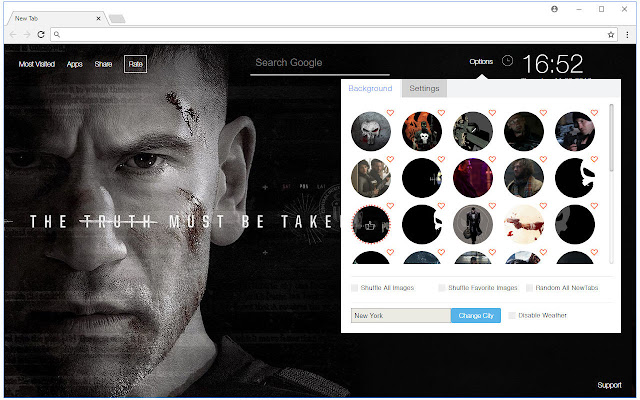Choose the white skull on gray thumbnail
The height and width of the screenshot is (400, 640).
pos(371,131)
